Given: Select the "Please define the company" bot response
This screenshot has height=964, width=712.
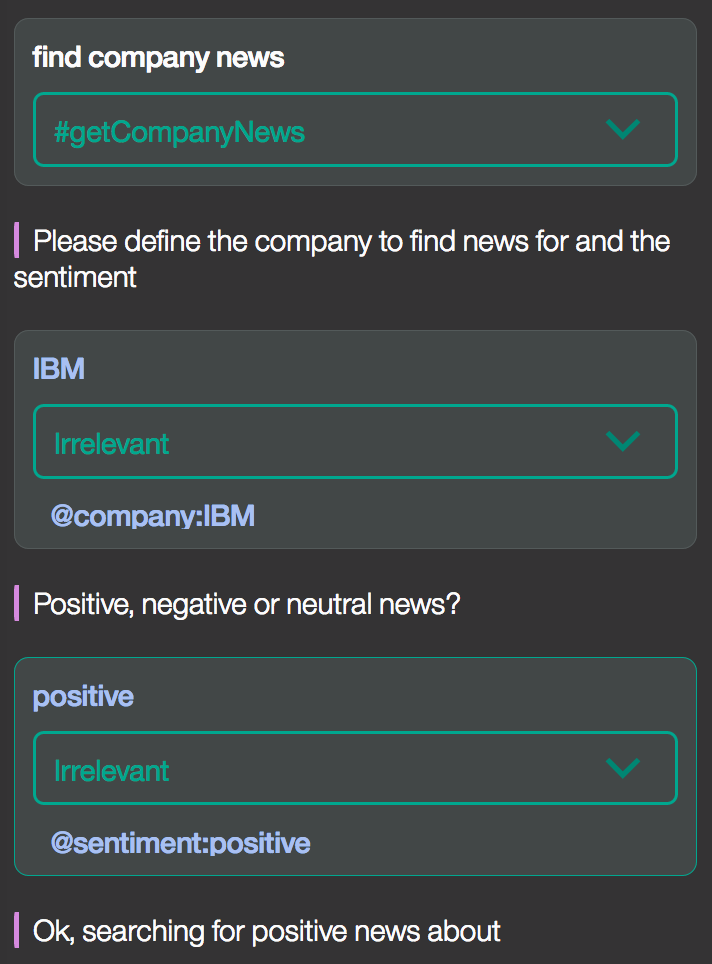Looking at the screenshot, I should pos(342,259).
